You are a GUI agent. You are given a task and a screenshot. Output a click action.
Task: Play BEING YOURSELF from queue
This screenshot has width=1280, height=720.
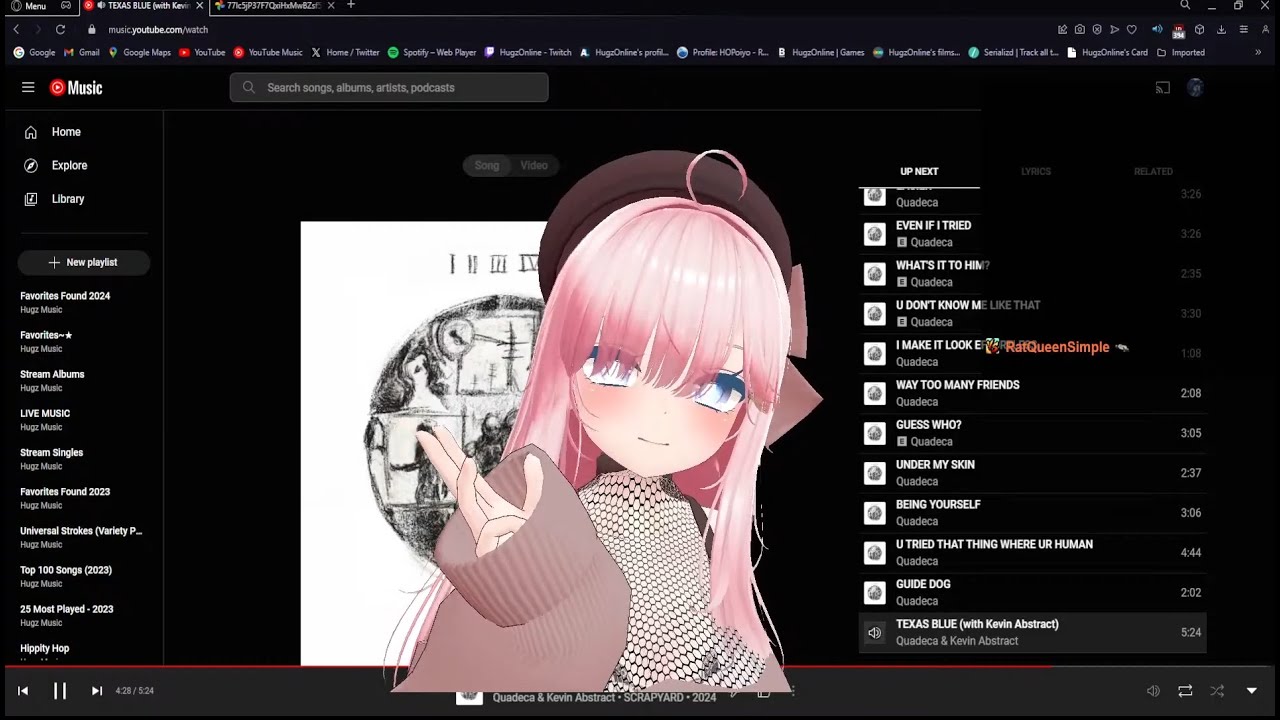click(x=1033, y=513)
